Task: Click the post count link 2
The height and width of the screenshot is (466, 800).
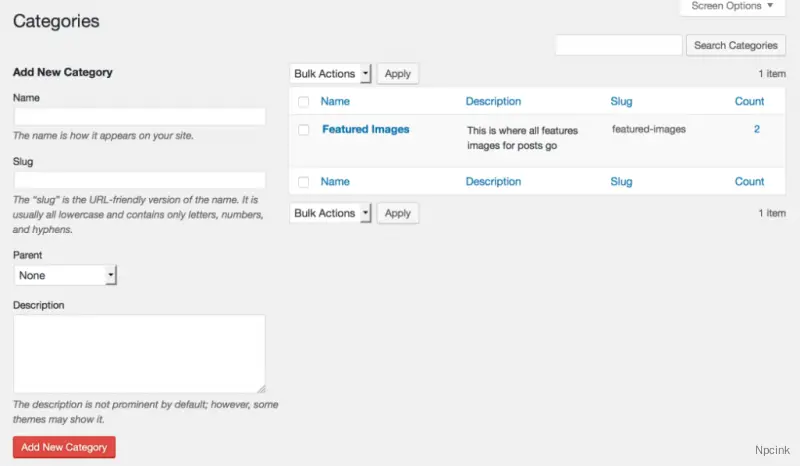Action: [757, 129]
